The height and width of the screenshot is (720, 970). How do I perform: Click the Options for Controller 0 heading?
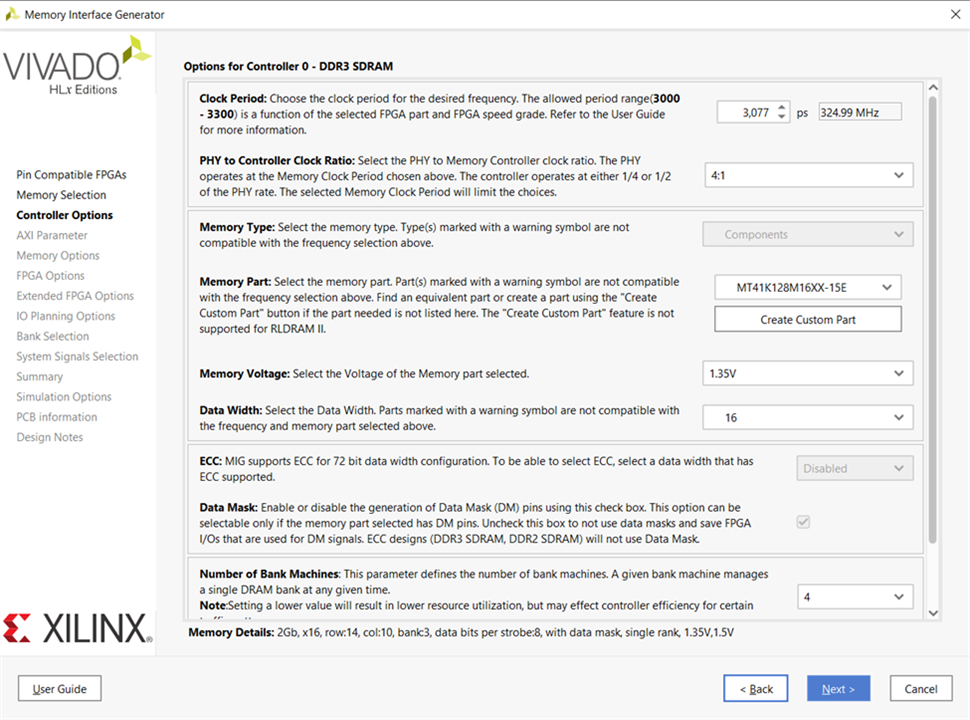[x=288, y=66]
